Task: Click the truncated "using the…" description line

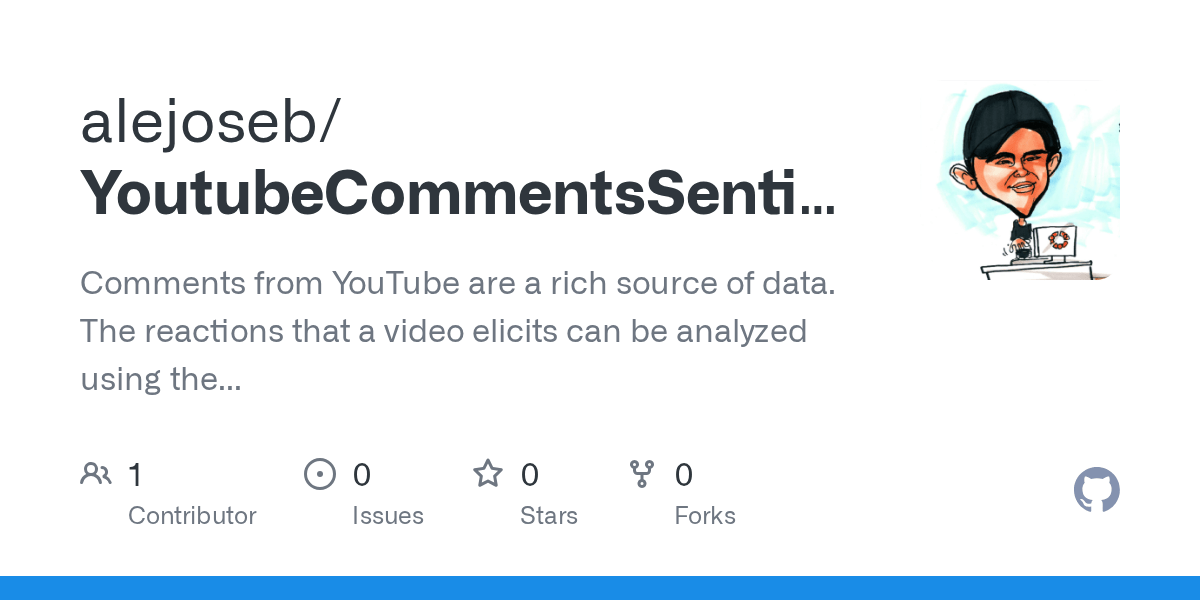Action: [160, 379]
